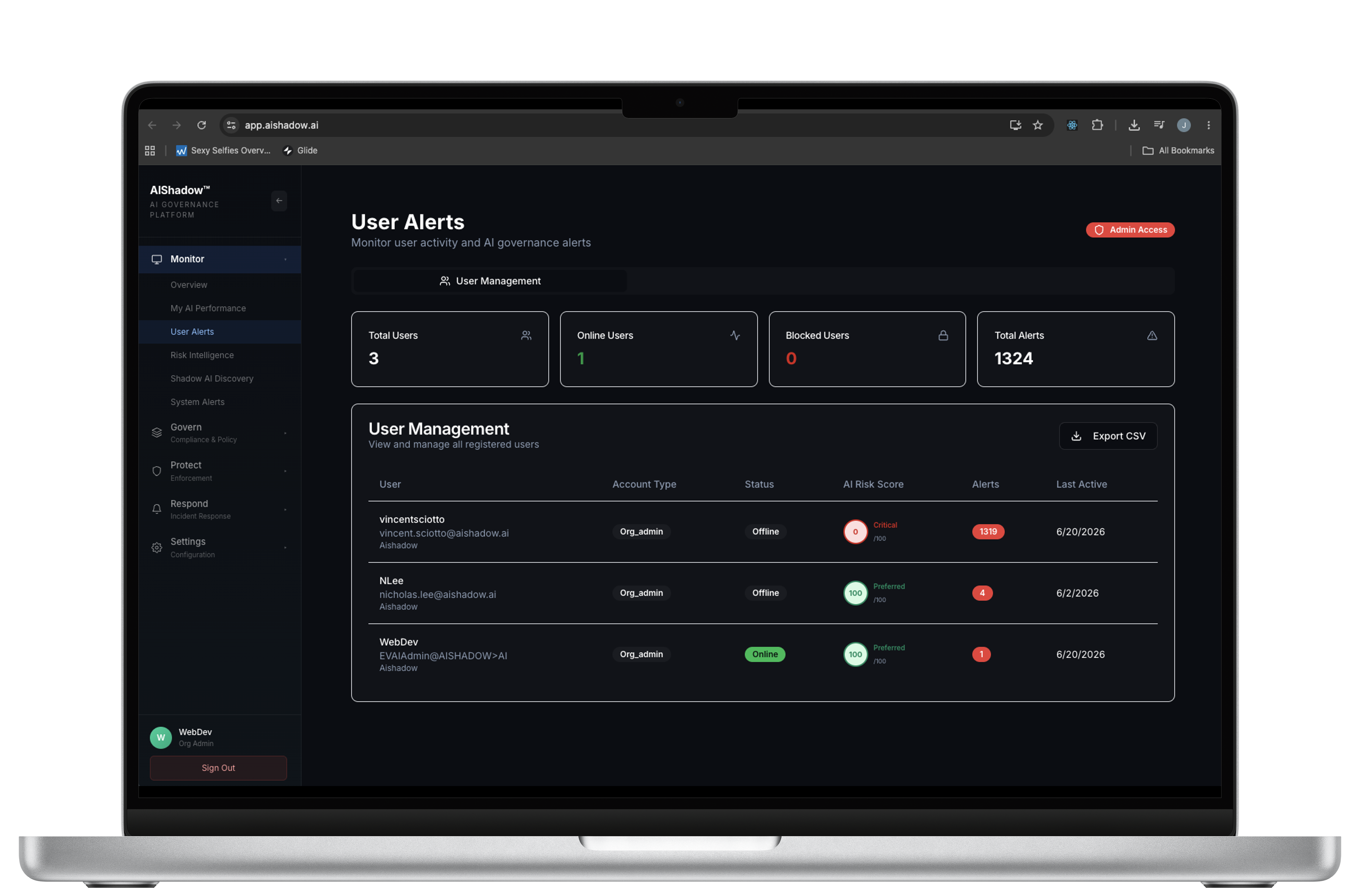
Task: Collapse the Monitor section chevron
Action: 285,259
